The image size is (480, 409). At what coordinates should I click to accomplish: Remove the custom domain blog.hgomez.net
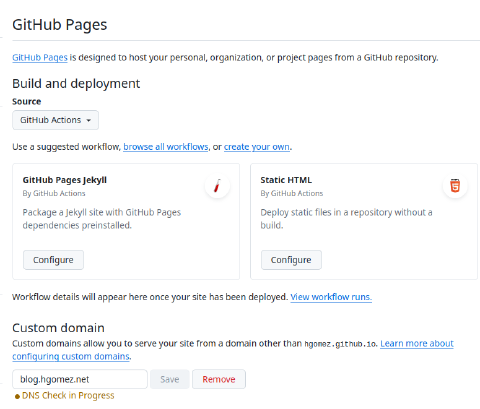tap(219, 379)
